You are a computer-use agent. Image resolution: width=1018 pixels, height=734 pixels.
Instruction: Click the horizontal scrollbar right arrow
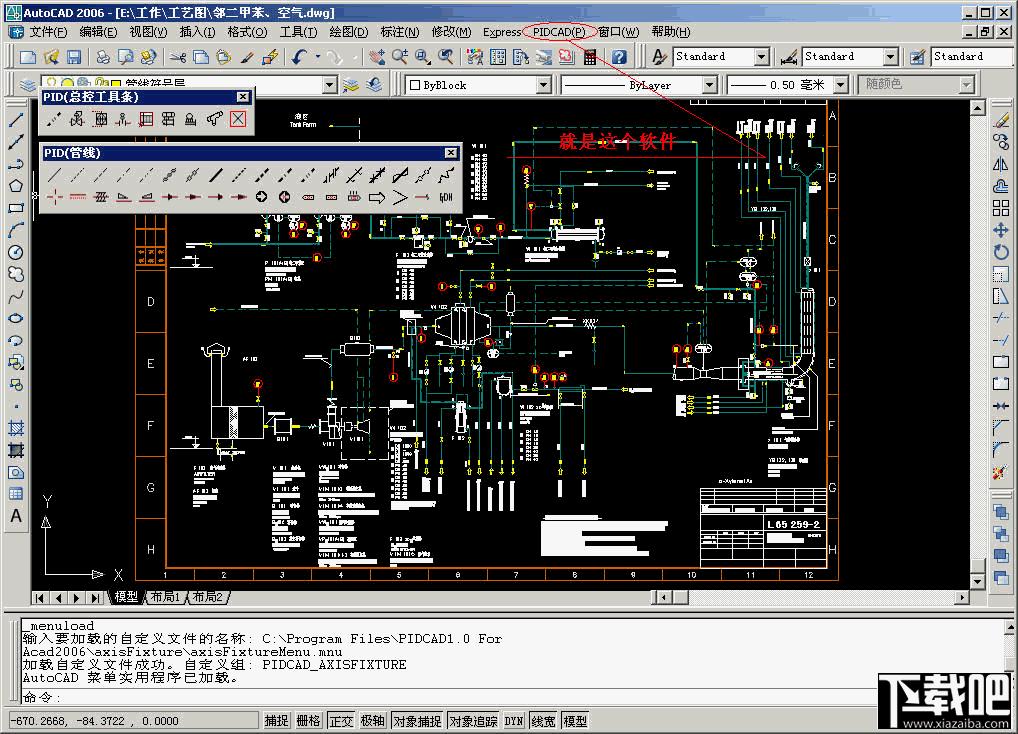(962, 597)
